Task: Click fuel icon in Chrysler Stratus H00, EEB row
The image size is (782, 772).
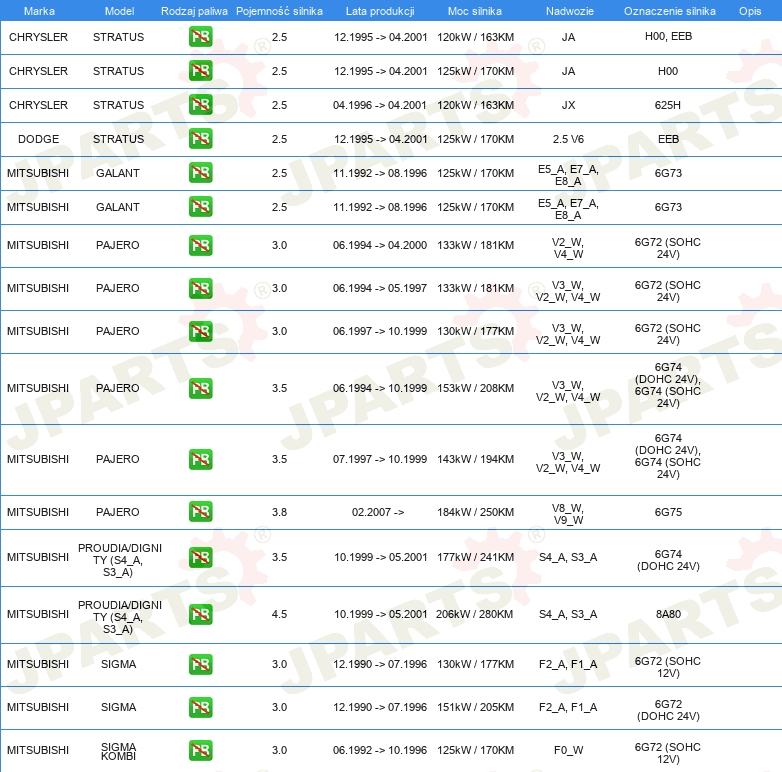Action: [200, 36]
